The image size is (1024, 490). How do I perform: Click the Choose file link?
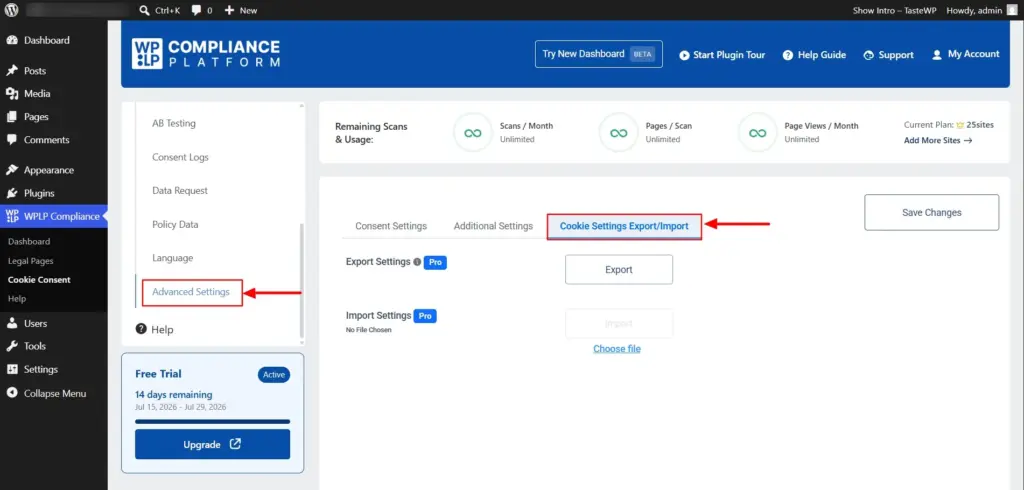tap(616, 349)
